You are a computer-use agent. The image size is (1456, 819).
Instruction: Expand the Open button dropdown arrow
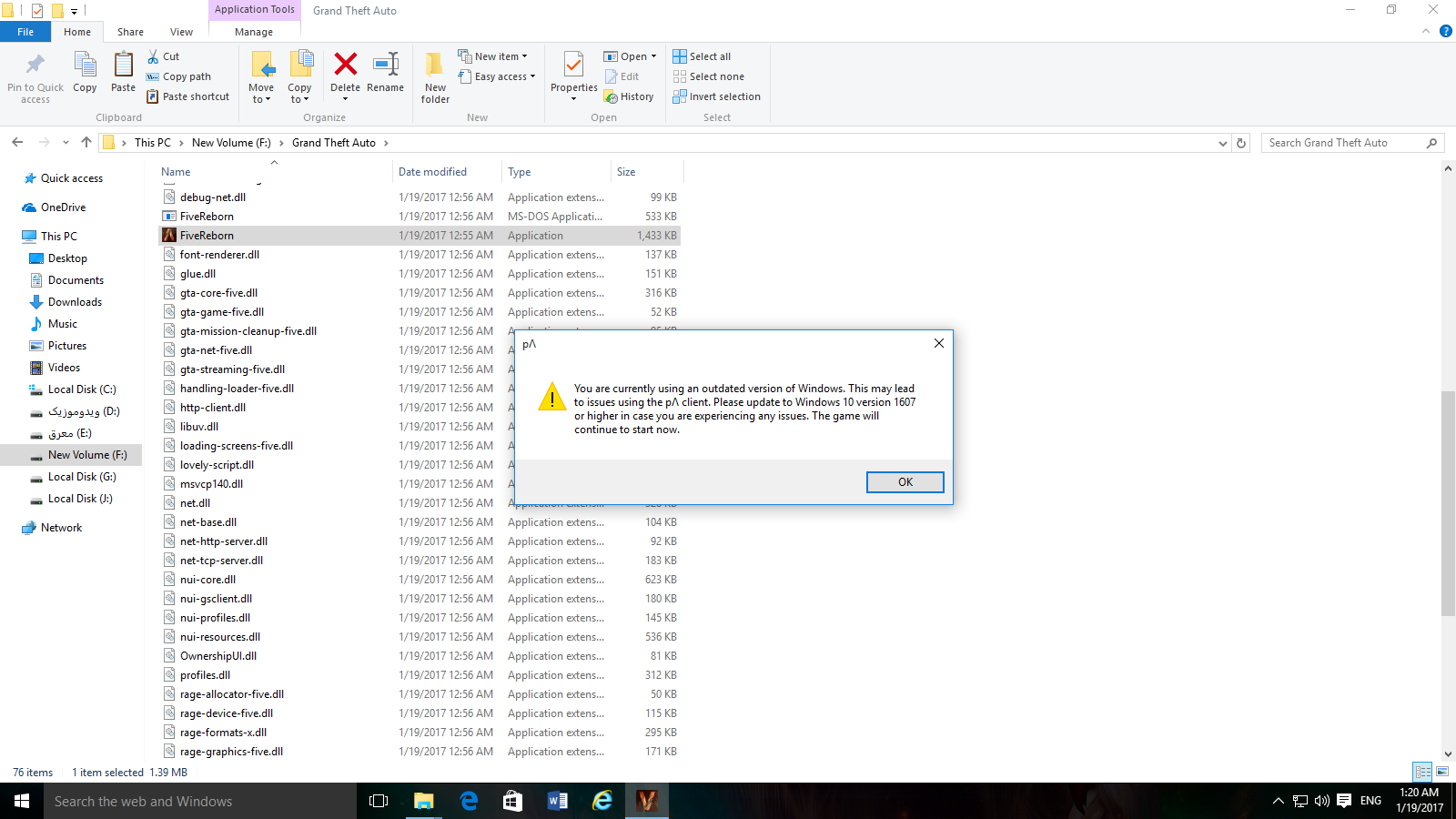(653, 56)
